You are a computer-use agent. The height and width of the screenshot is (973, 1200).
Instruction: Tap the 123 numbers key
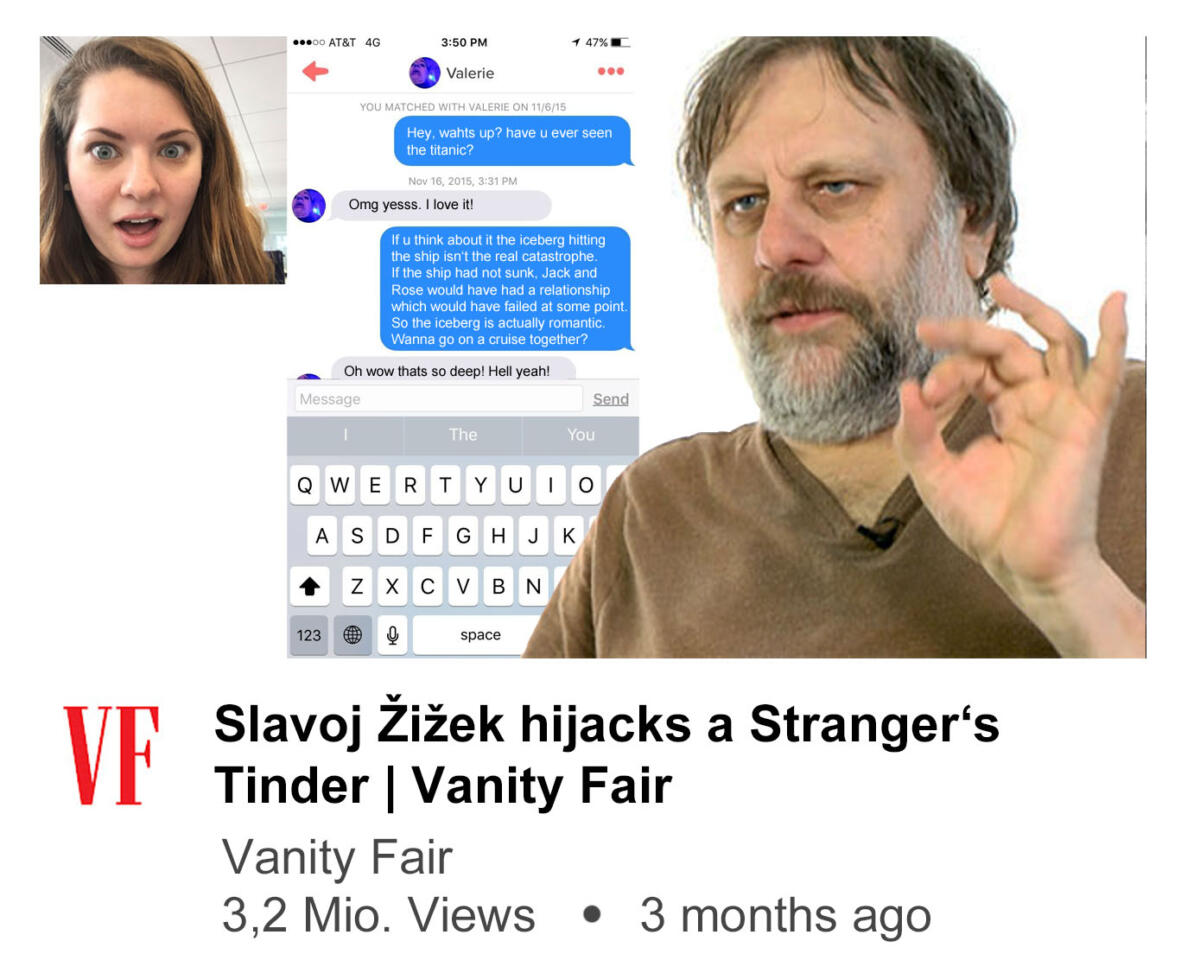tap(309, 635)
